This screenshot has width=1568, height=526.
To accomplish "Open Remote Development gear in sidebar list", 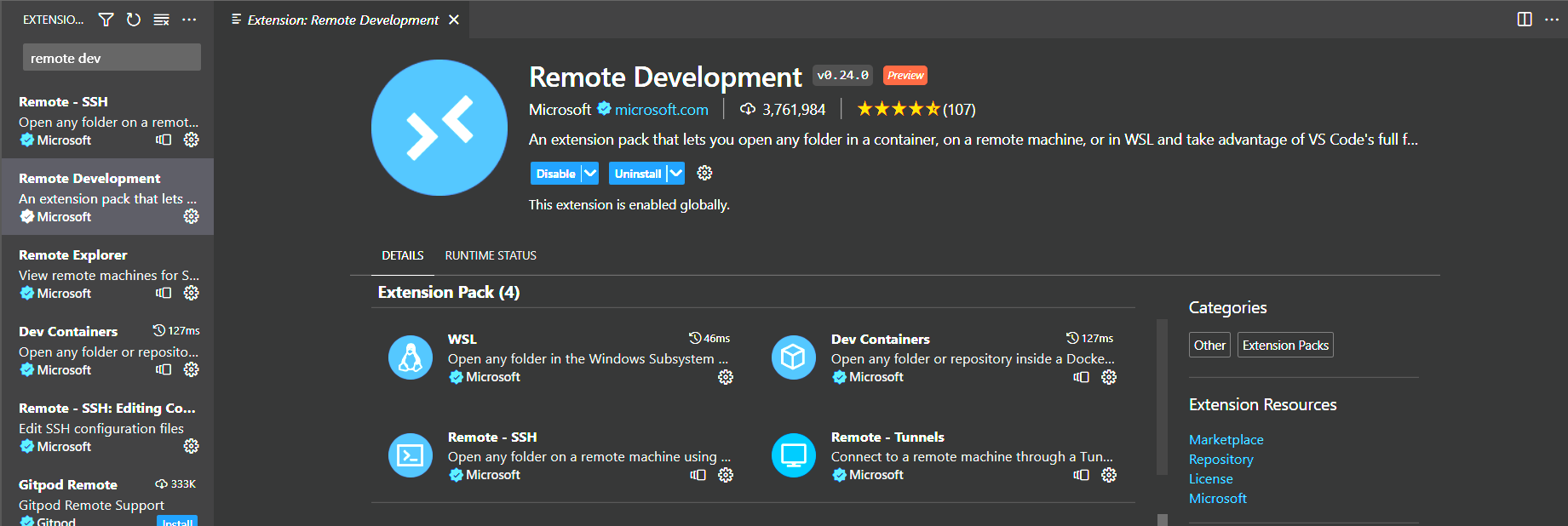I will point(192,216).
